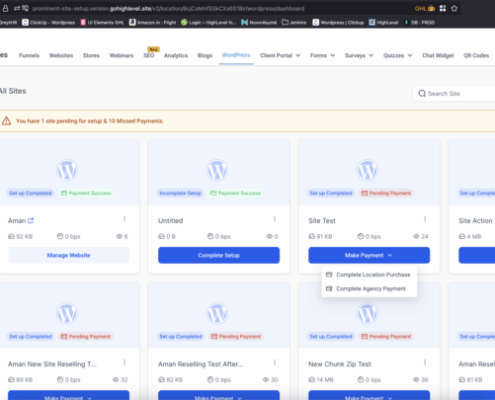Choose Complete Location Purchase option

click(x=369, y=275)
